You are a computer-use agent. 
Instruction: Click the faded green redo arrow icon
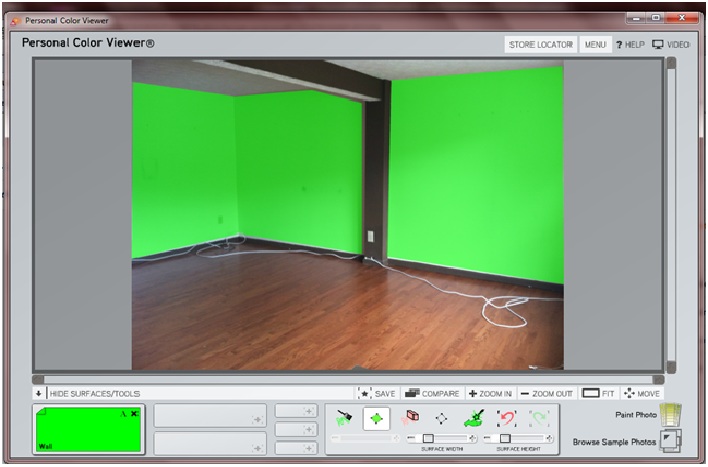[x=539, y=418]
